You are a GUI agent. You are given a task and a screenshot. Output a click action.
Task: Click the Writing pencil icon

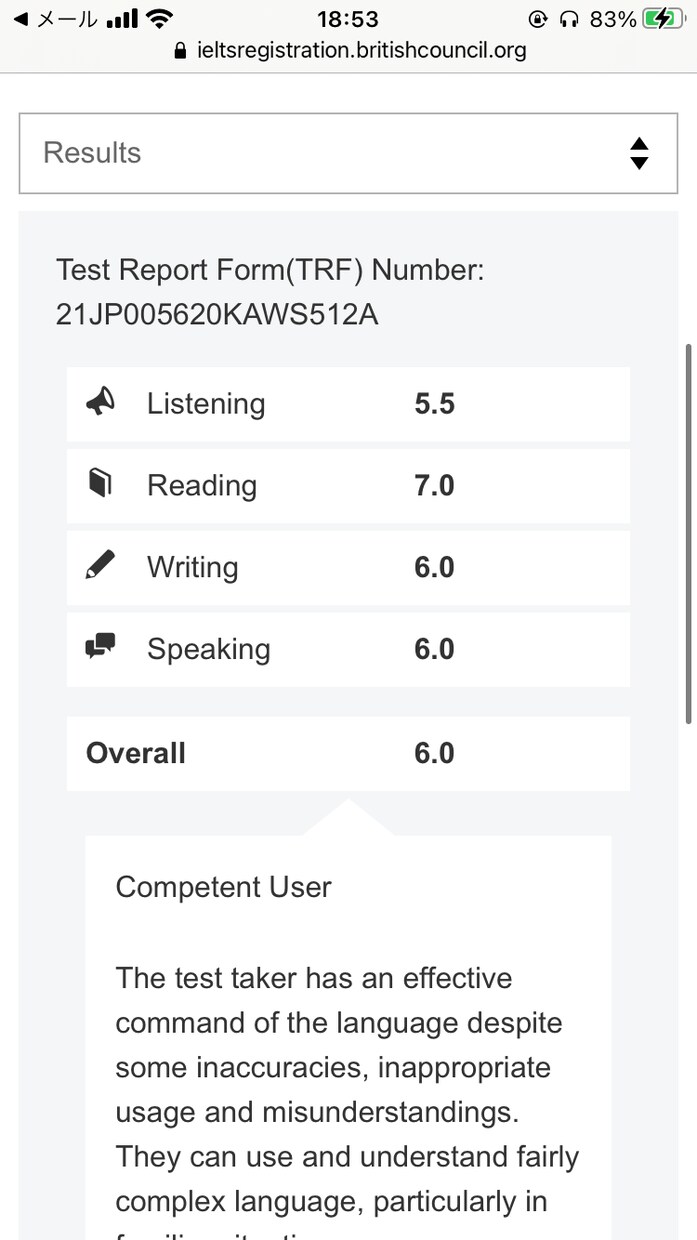(x=100, y=567)
